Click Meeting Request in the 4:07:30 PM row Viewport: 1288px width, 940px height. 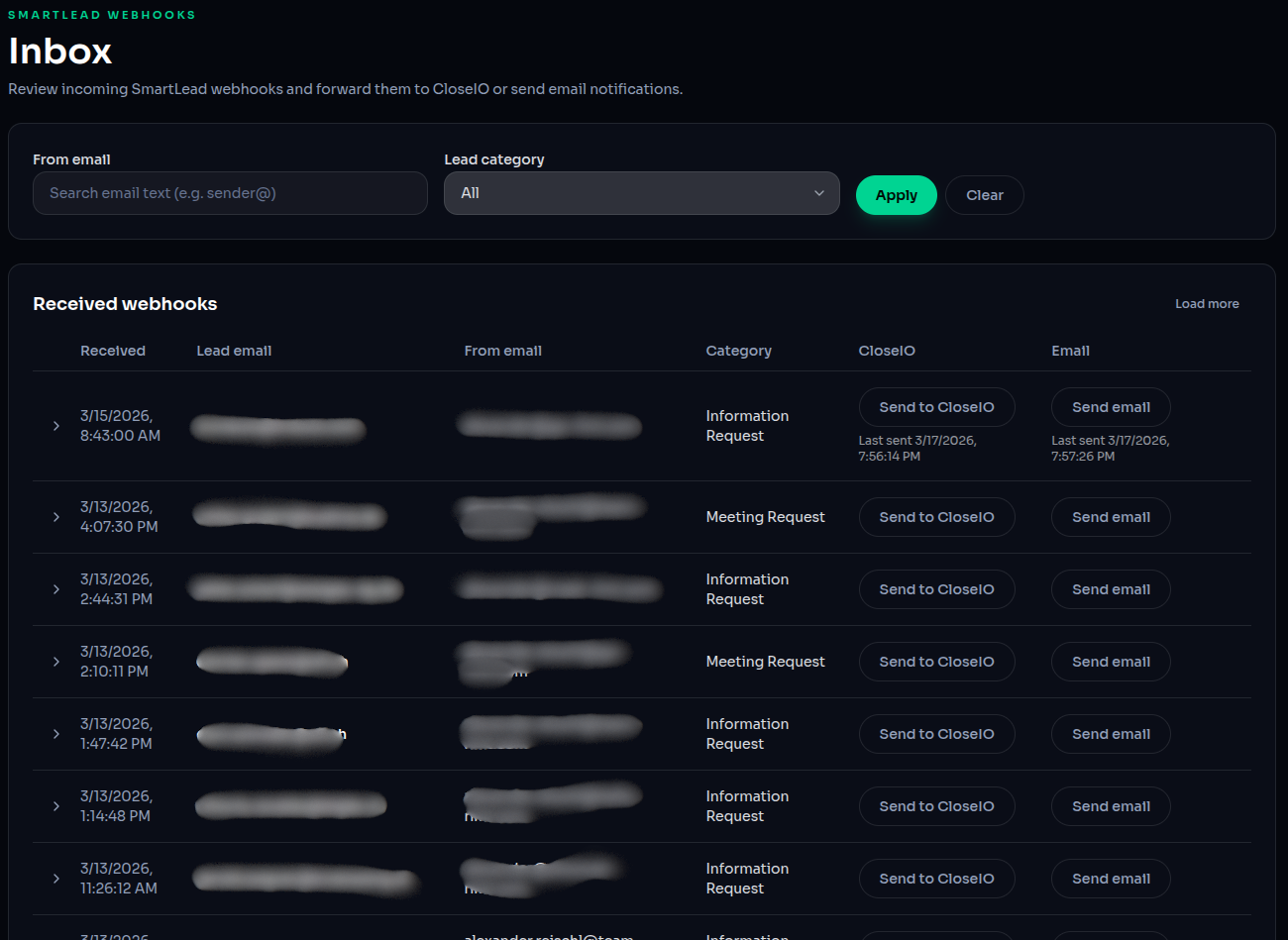[765, 517]
